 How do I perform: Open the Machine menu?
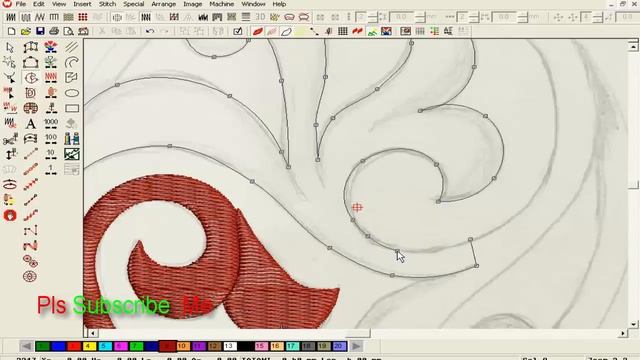(x=222, y=4)
